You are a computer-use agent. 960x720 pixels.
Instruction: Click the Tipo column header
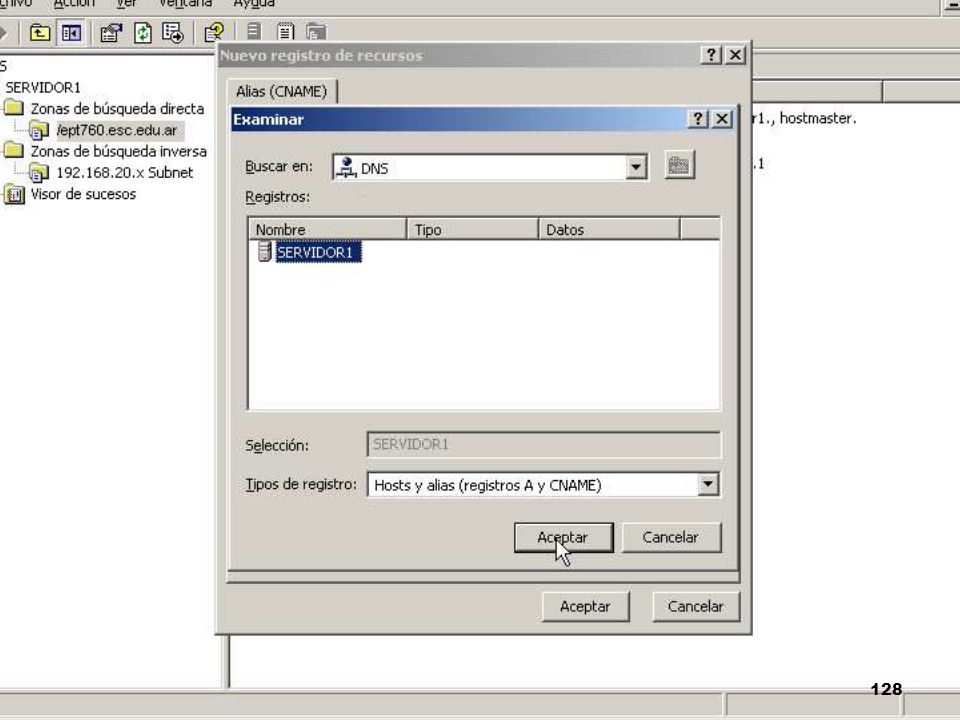[473, 230]
